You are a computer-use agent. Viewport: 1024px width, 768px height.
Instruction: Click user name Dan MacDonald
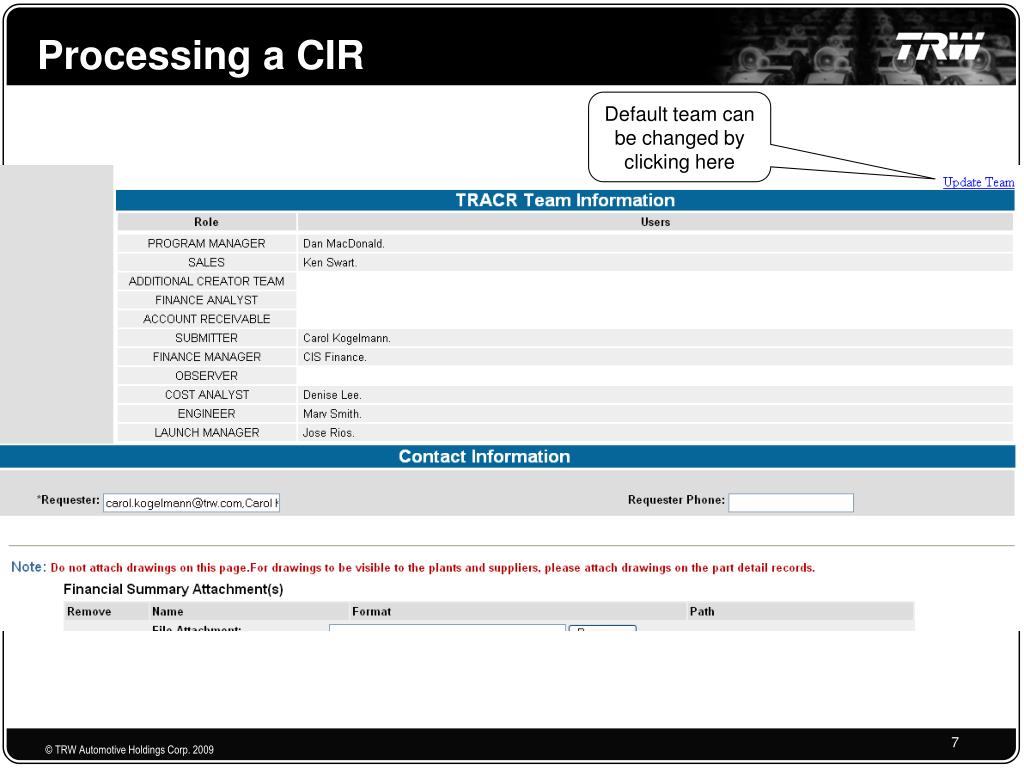click(344, 244)
